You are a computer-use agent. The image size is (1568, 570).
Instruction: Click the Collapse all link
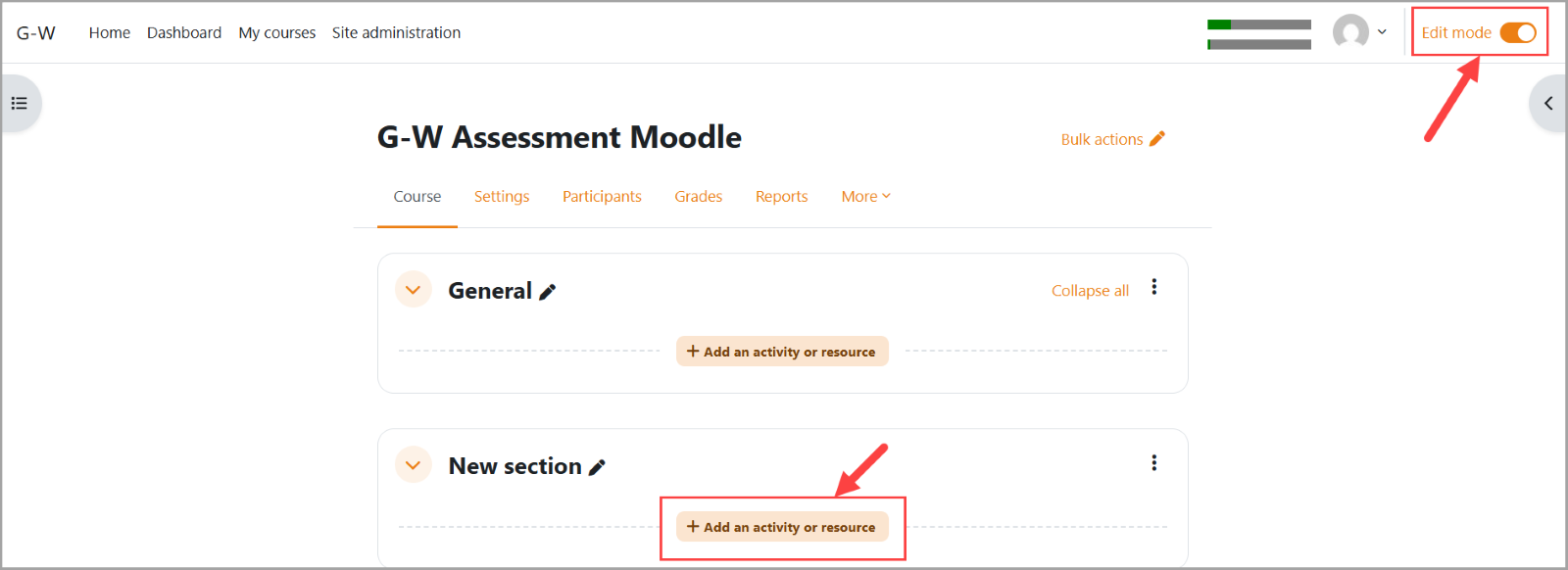[x=1090, y=291]
